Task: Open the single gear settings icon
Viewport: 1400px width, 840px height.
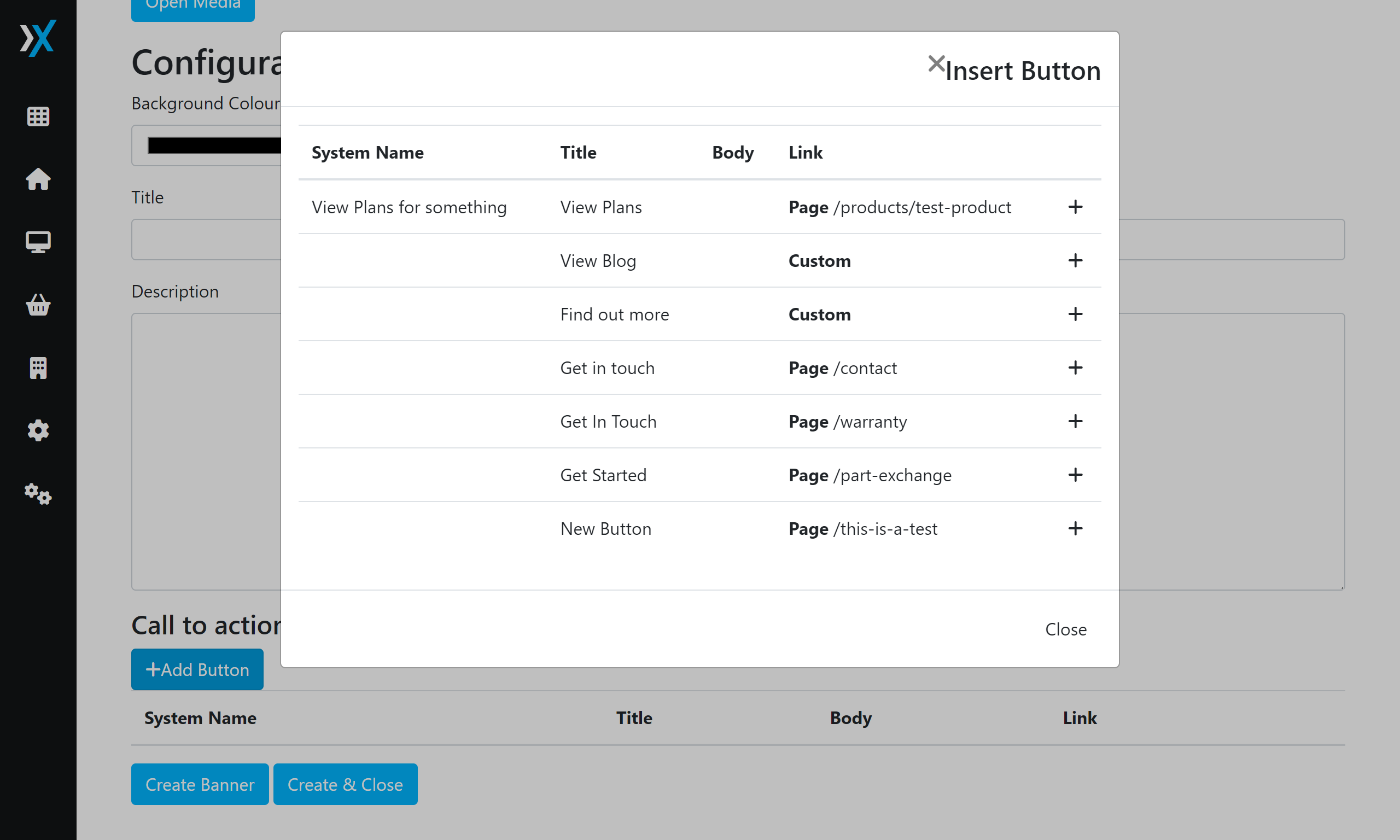Action: 38,431
